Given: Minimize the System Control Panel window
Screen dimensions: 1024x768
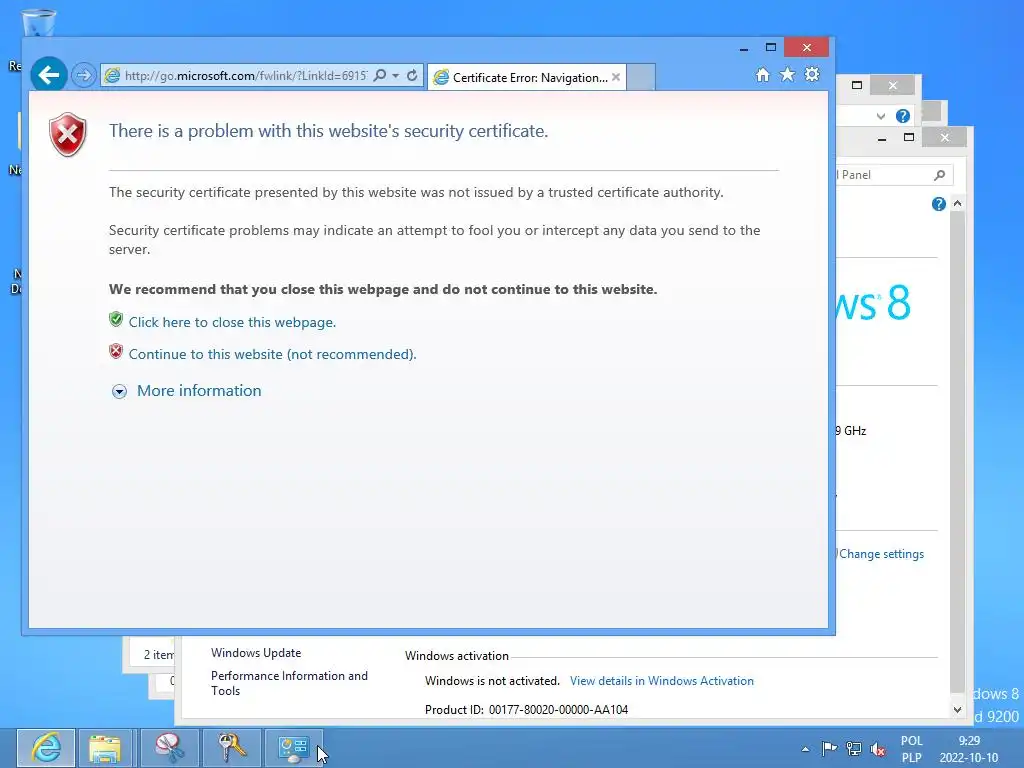Looking at the screenshot, I should 882,138.
